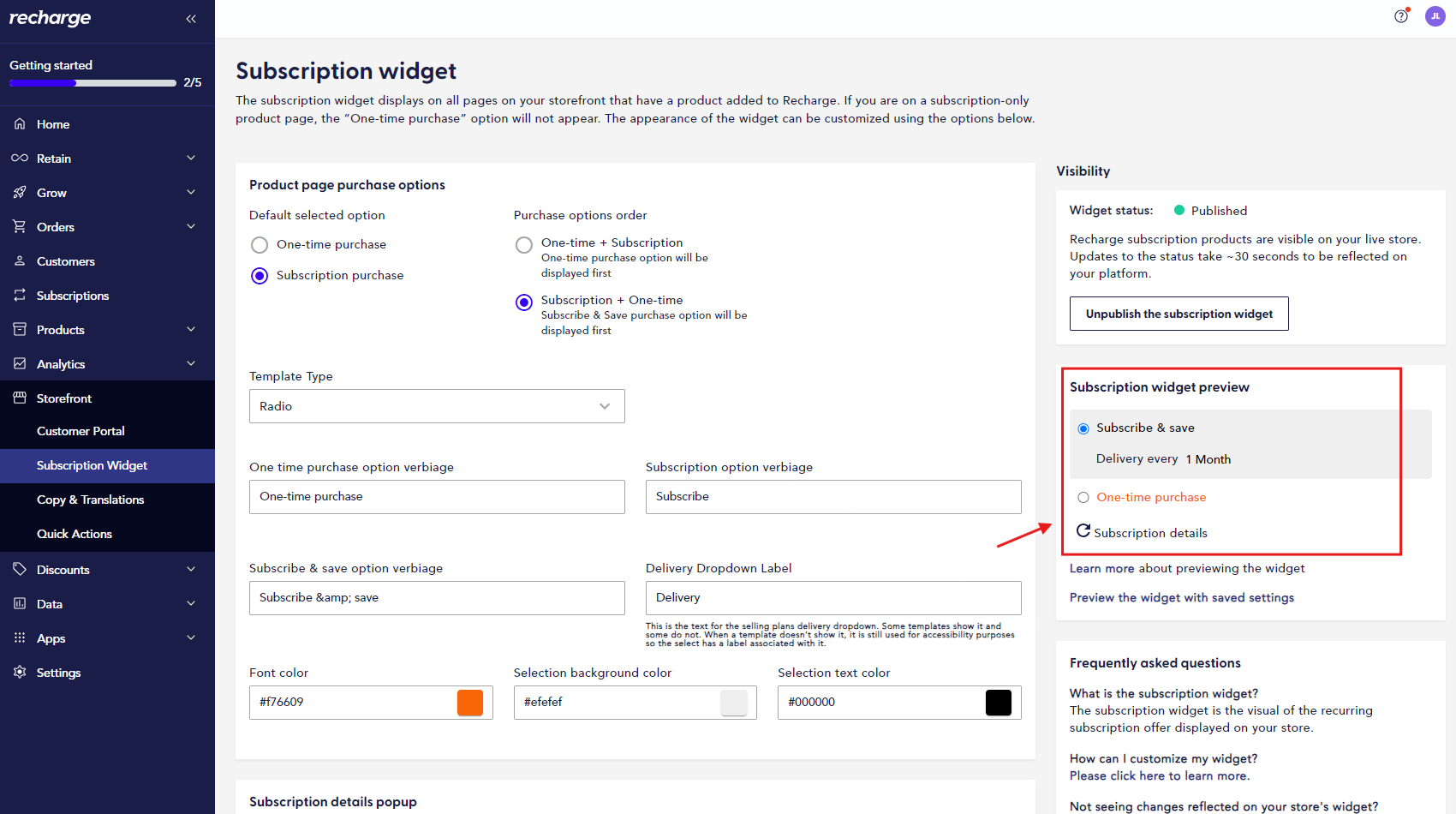
Task: Select One-time purchase as default option
Action: pos(260,244)
